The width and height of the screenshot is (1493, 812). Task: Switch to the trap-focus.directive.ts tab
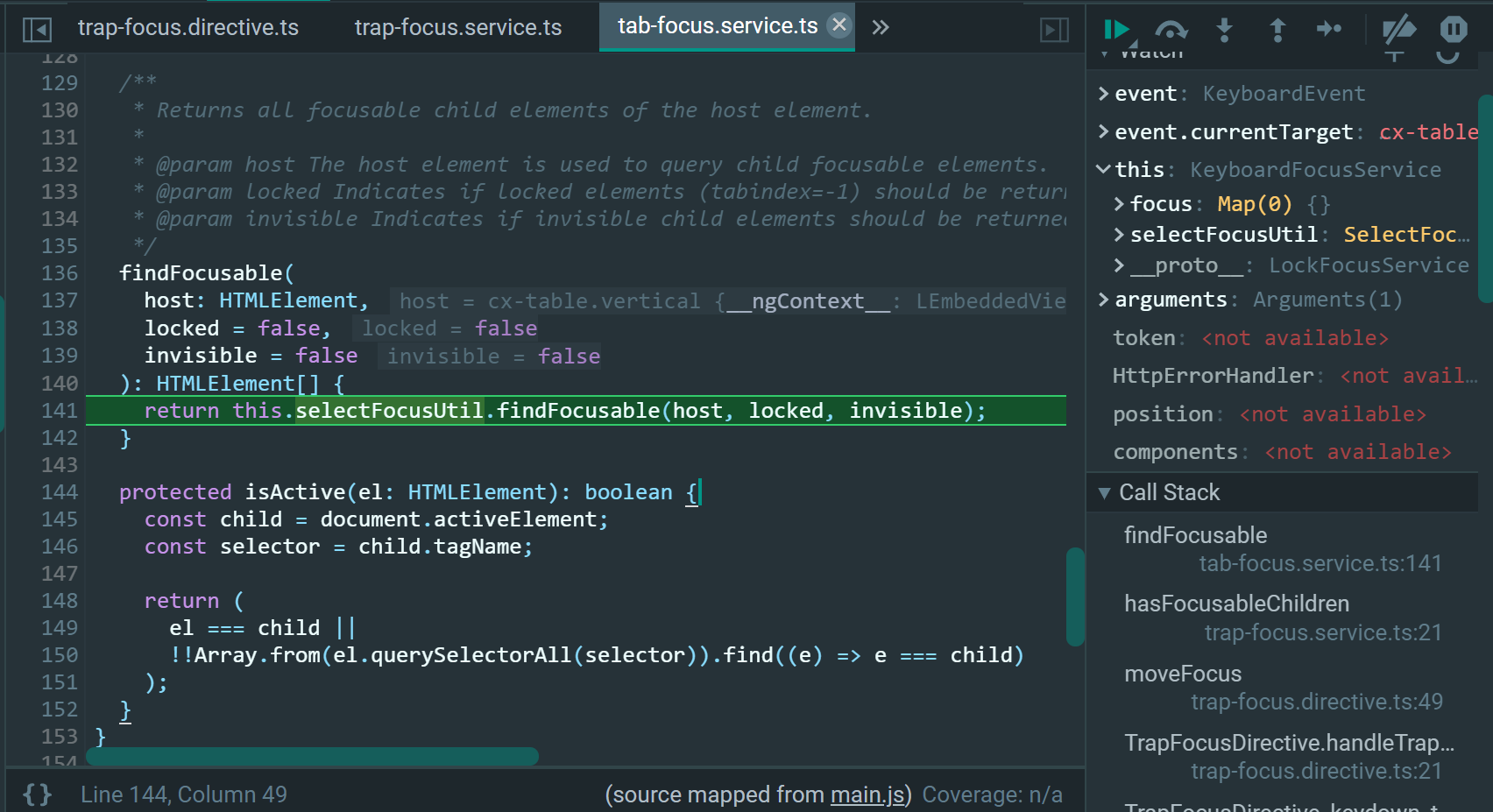pyautogui.click(x=188, y=27)
